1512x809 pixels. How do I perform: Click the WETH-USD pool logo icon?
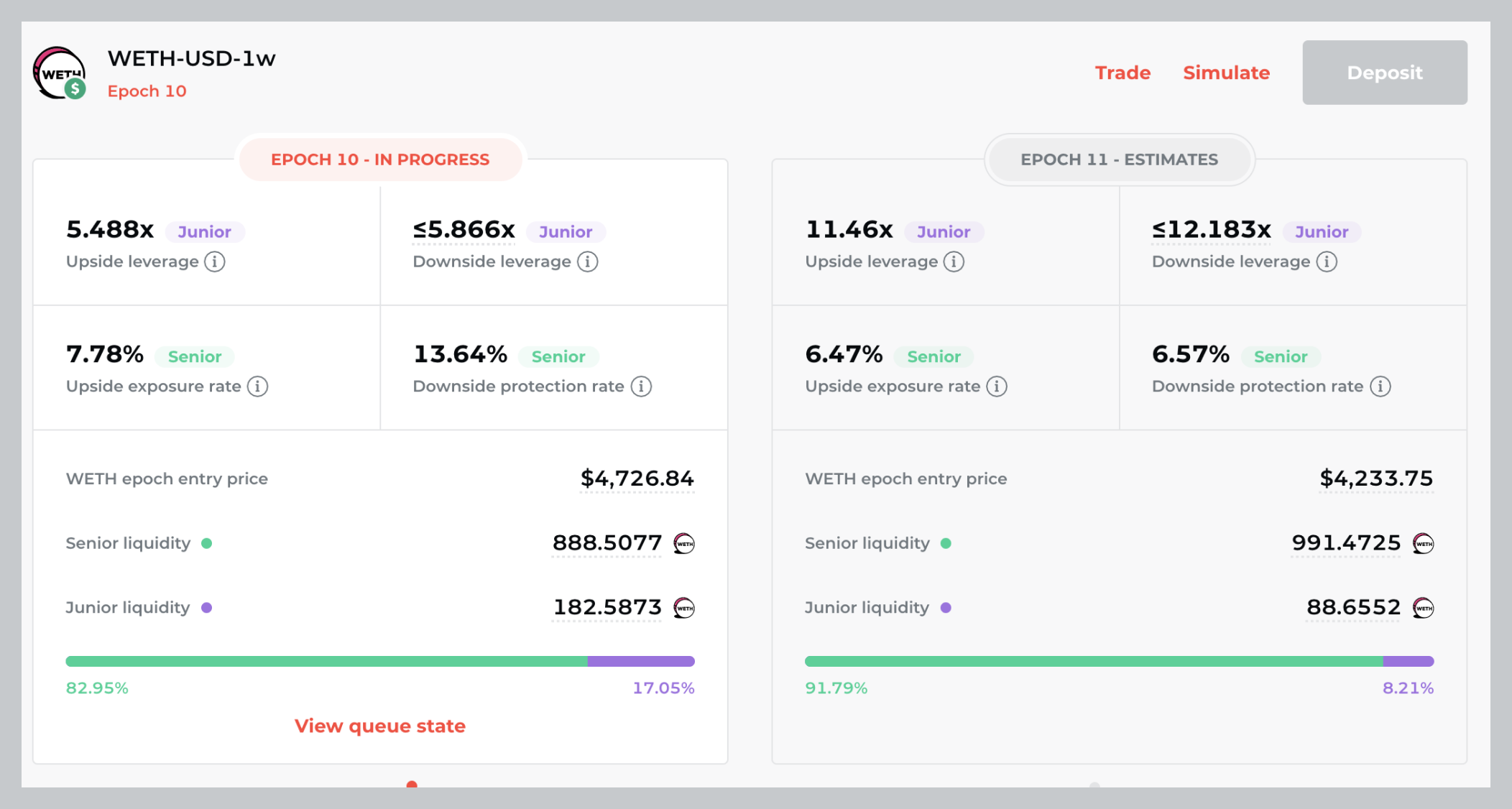[x=60, y=73]
